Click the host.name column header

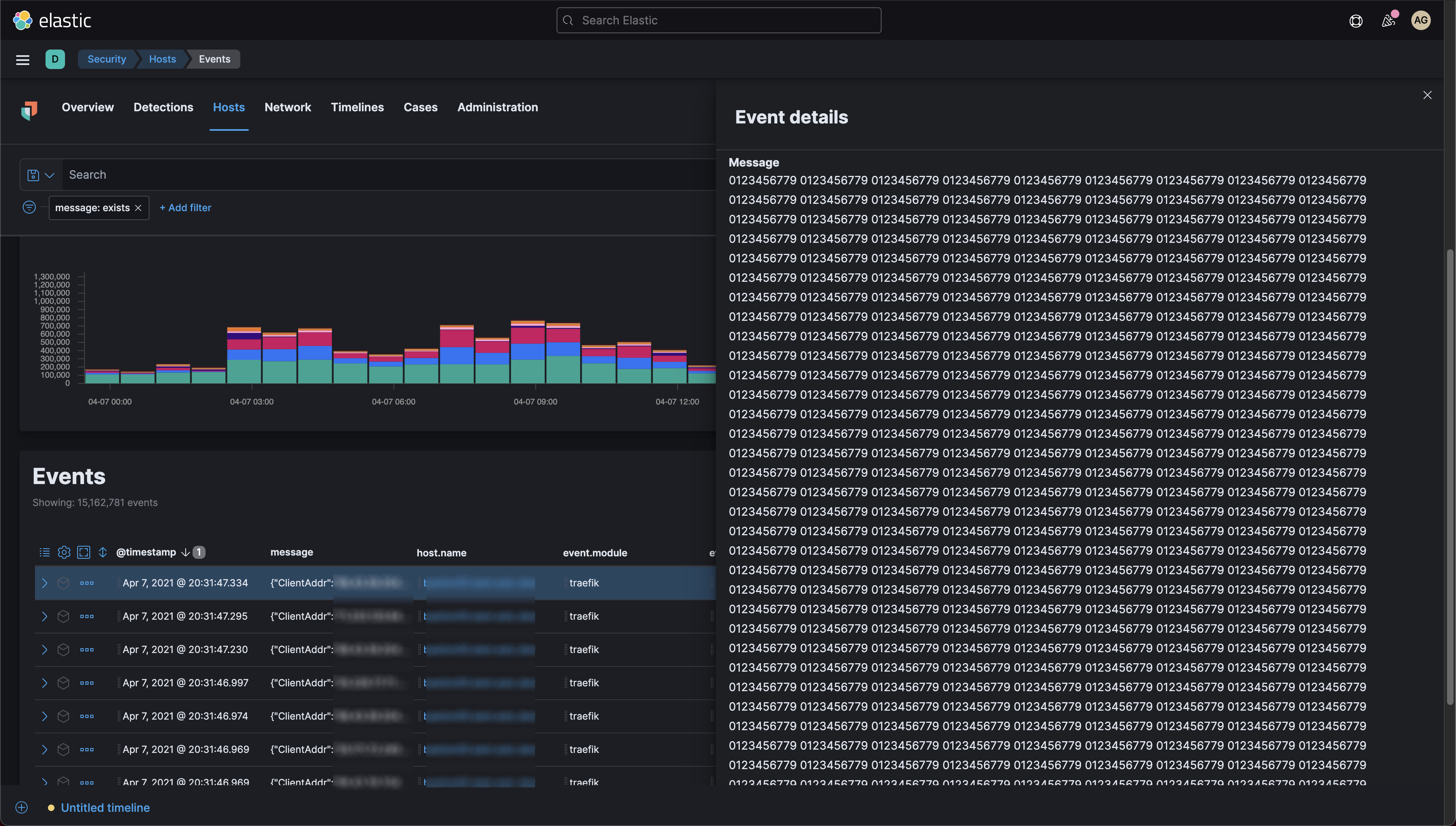442,553
